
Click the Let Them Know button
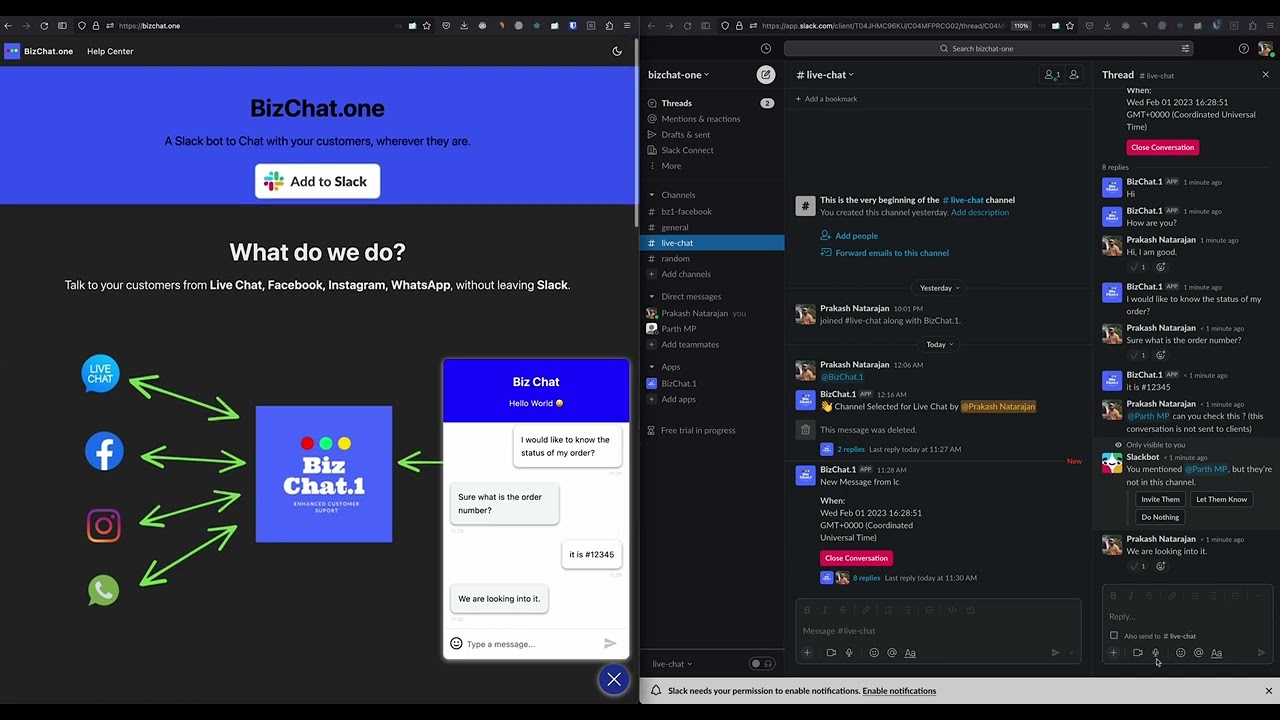(1221, 499)
